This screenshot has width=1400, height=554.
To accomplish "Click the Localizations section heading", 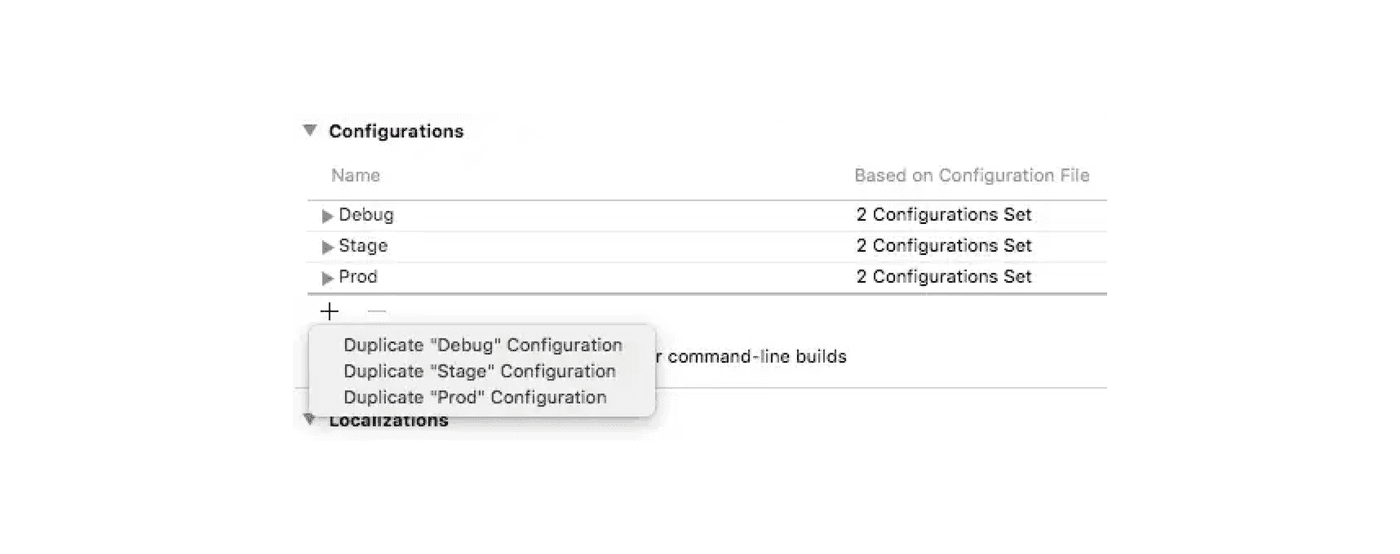I will pos(389,421).
